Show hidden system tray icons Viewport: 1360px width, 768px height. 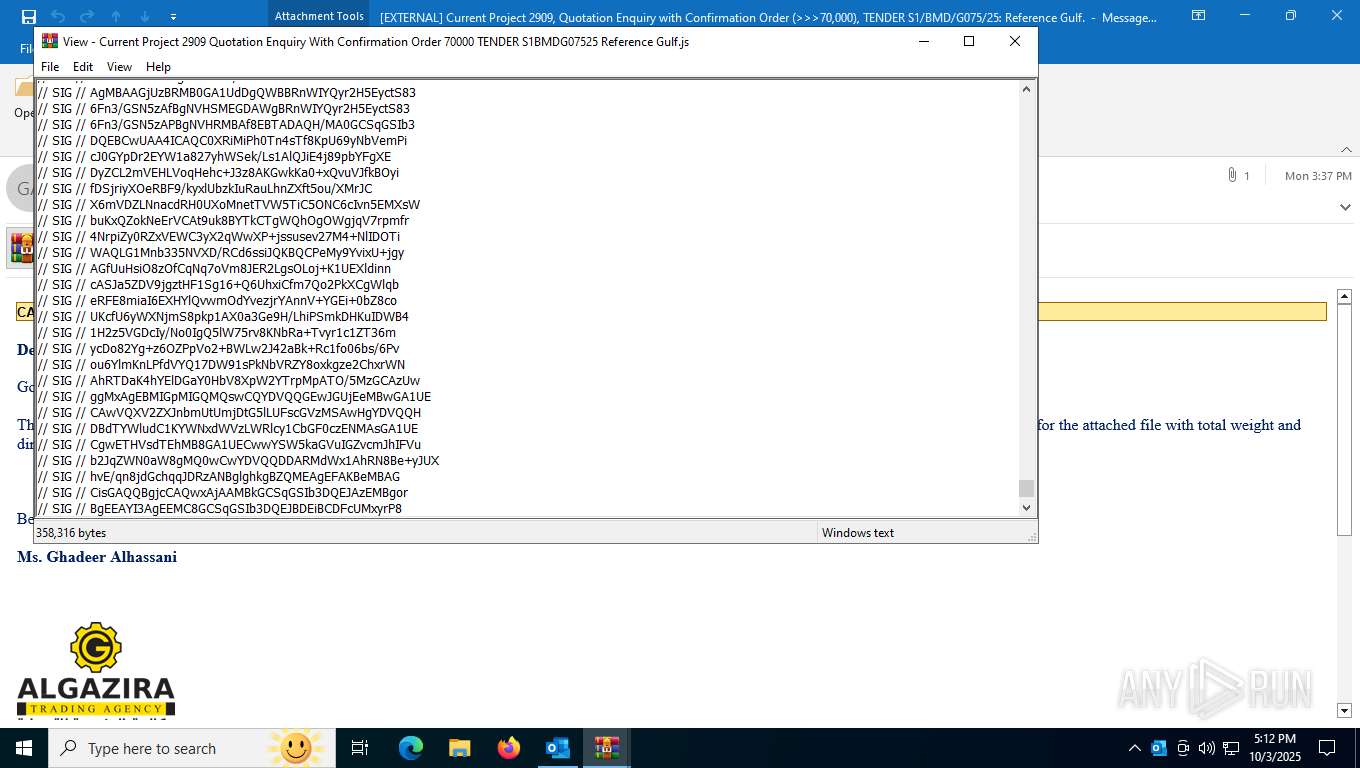(x=1134, y=748)
